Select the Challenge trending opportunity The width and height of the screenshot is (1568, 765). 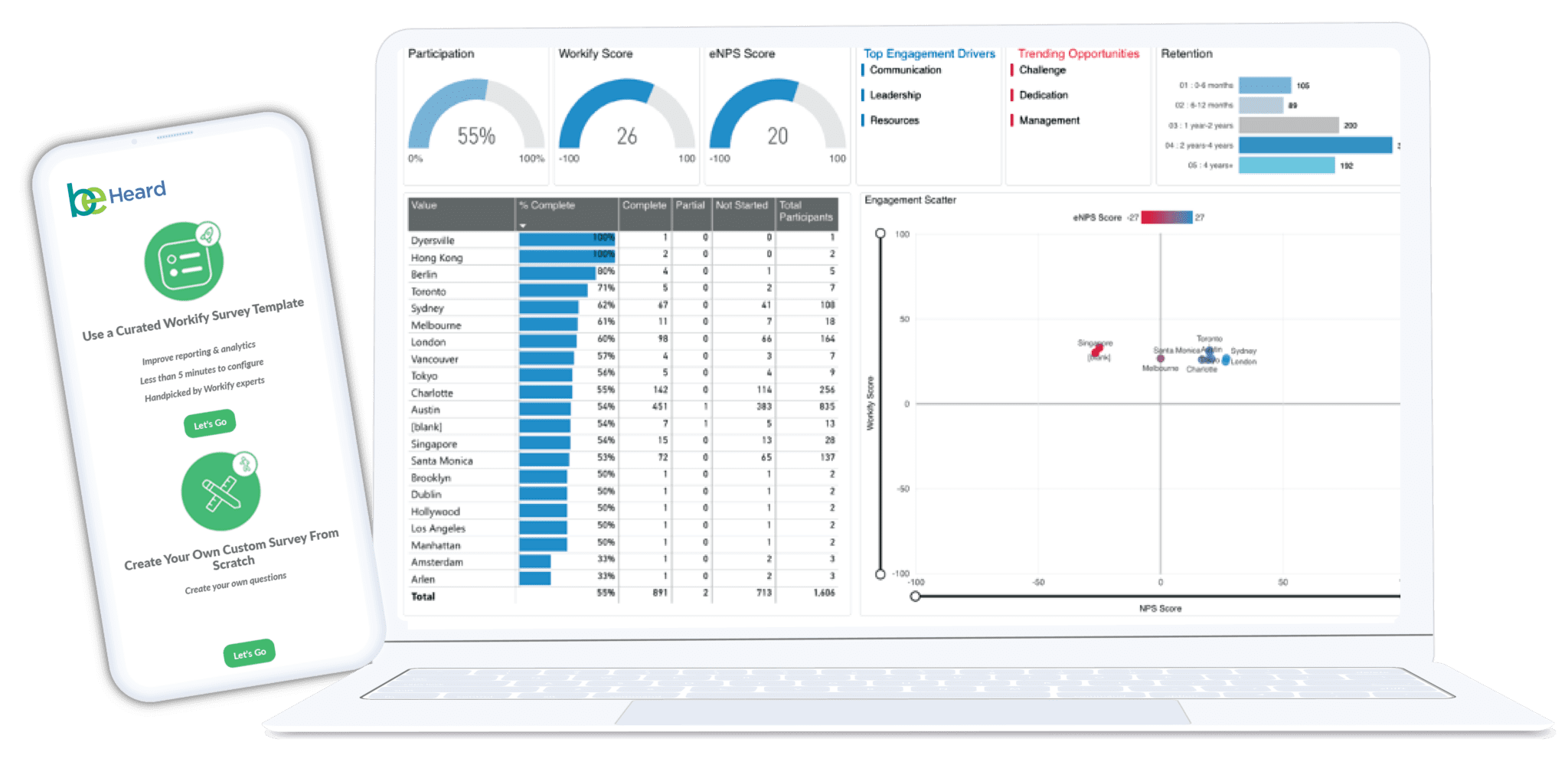(x=1042, y=70)
